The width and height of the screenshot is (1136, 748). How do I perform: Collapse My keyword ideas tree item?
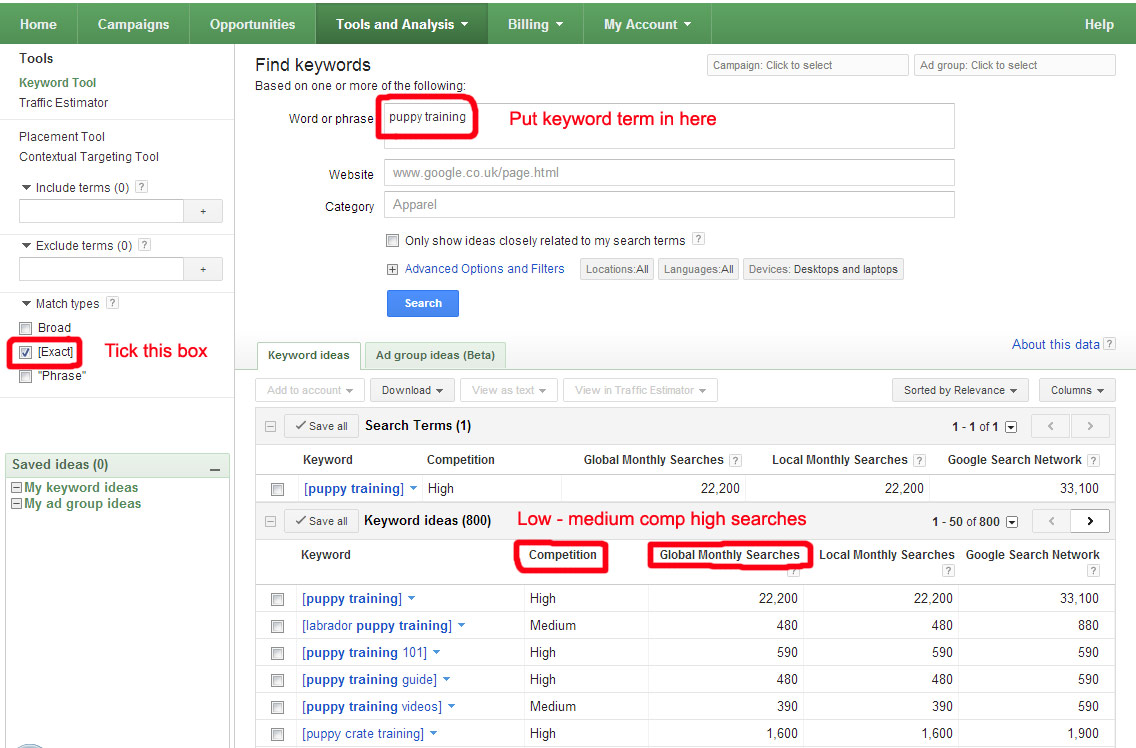tap(17, 488)
